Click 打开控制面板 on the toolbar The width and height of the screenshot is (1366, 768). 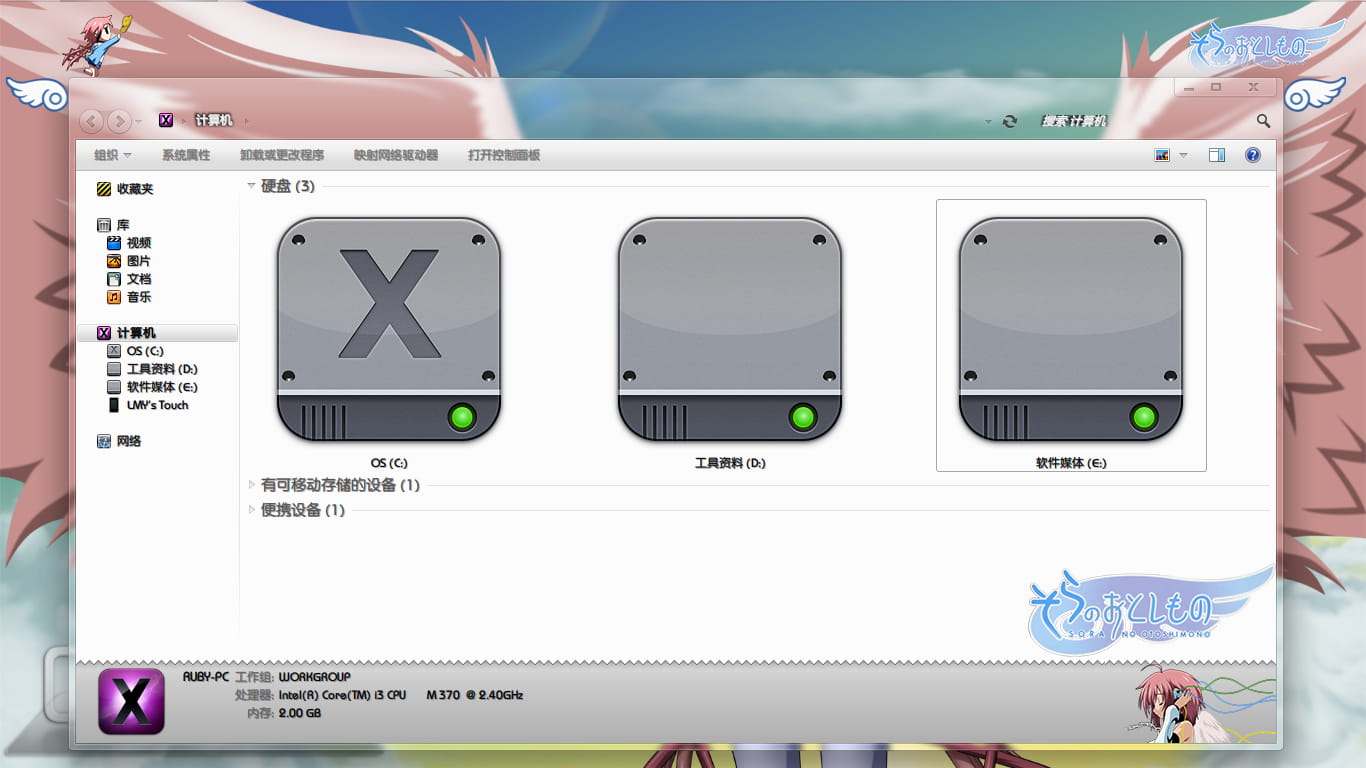pyautogui.click(x=504, y=155)
